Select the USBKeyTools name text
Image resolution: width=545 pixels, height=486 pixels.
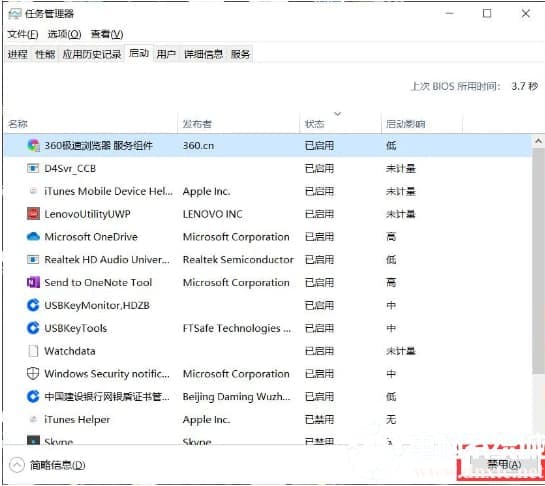tap(75, 328)
